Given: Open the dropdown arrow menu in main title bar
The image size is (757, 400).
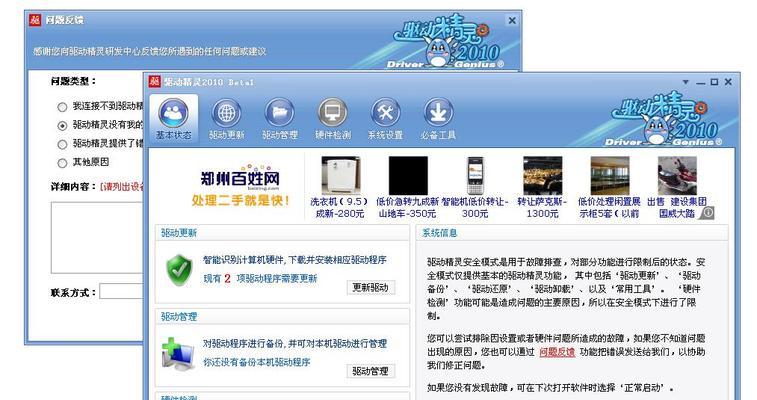Looking at the screenshot, I should coord(685,82).
